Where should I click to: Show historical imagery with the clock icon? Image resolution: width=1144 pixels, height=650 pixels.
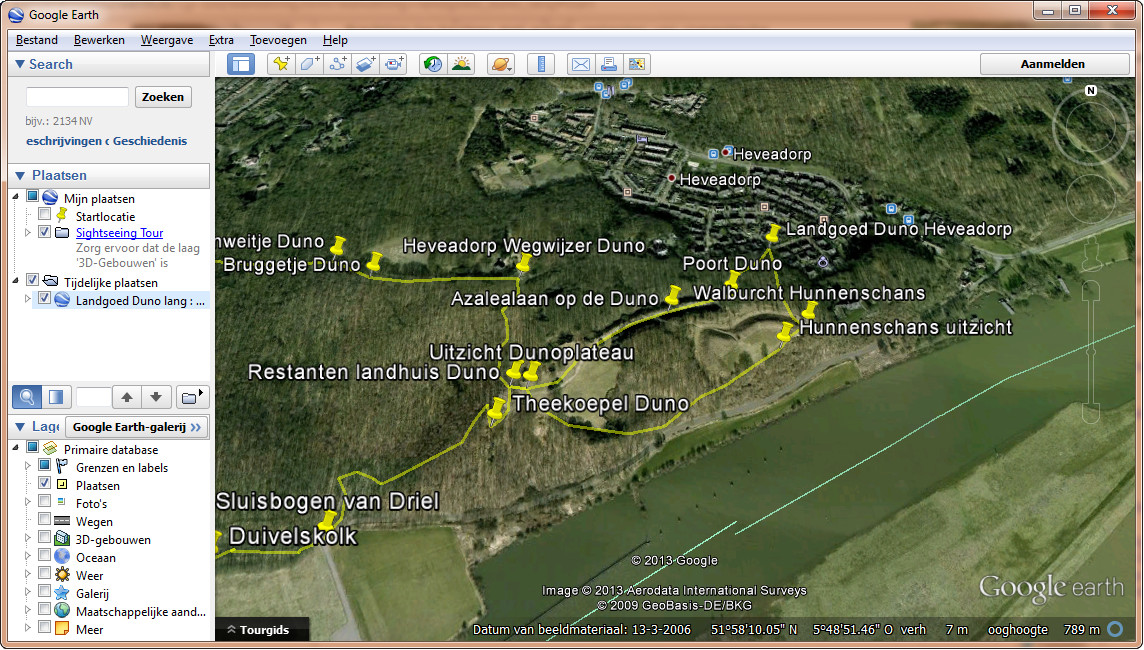(x=431, y=63)
